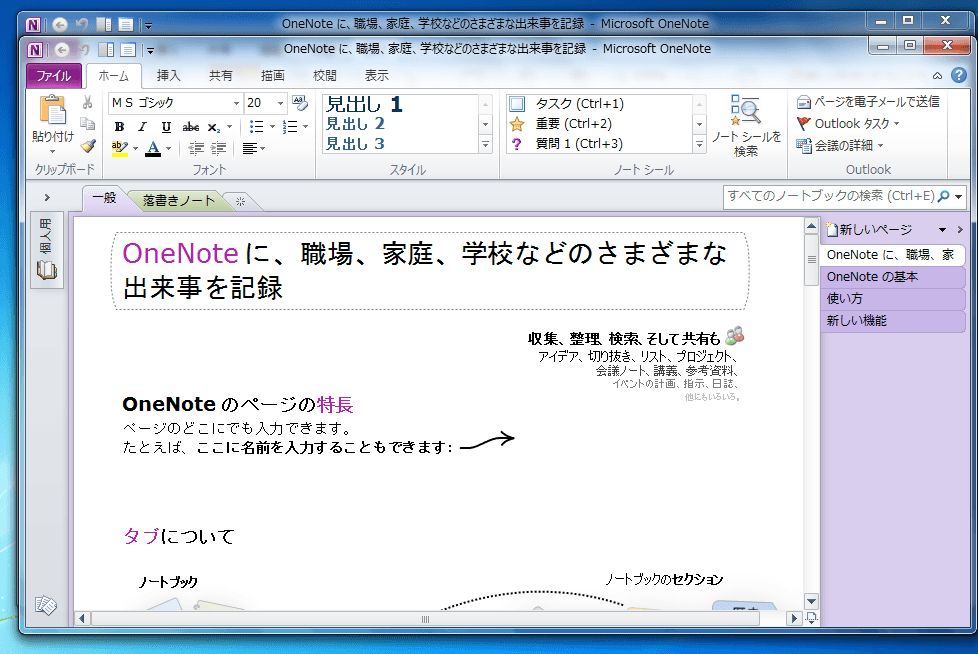Customize the quick access toolbar dropdown

pos(150,50)
